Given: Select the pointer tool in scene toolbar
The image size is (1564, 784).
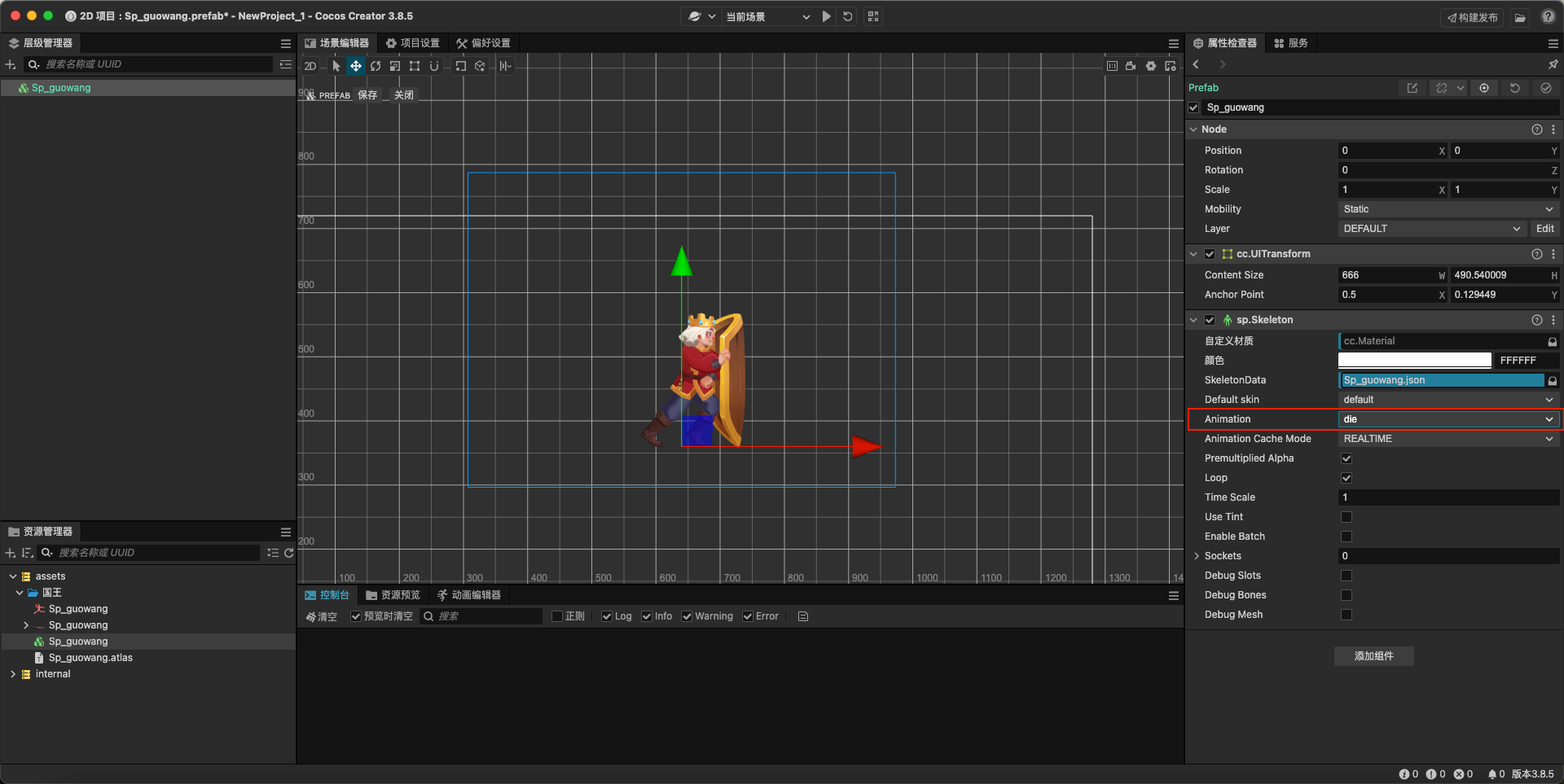Looking at the screenshot, I should (336, 66).
